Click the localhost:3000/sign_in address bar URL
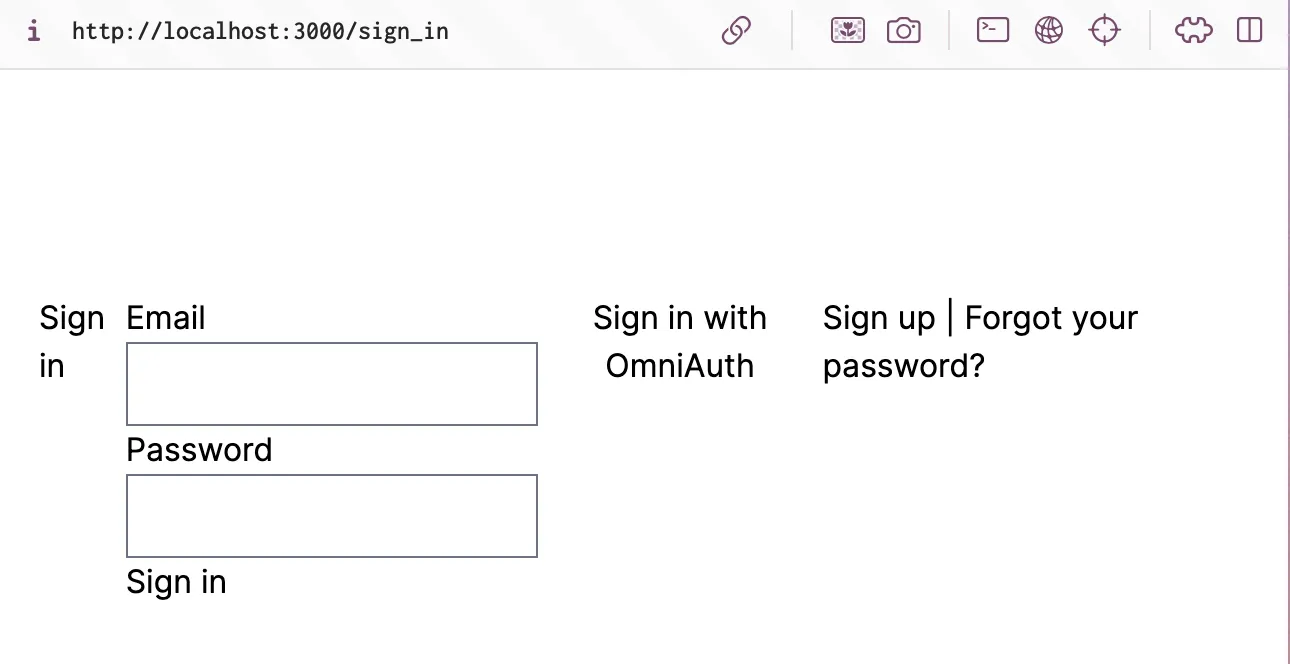1290x664 pixels. pyautogui.click(x=260, y=31)
